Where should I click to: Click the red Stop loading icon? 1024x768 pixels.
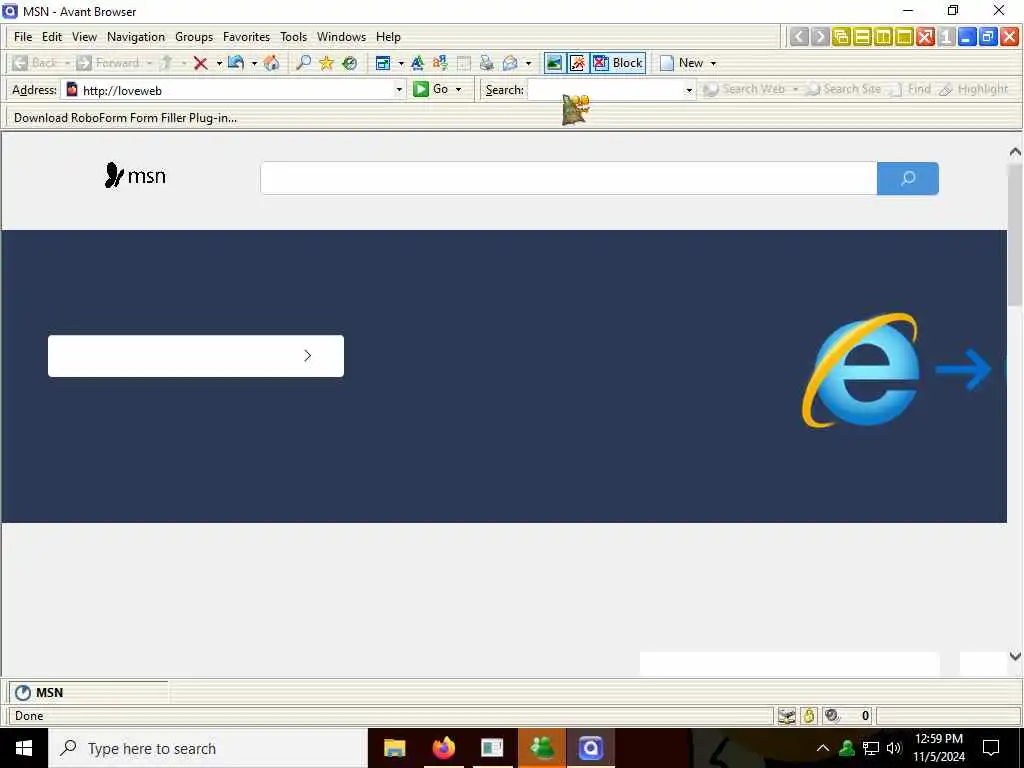tap(200, 63)
